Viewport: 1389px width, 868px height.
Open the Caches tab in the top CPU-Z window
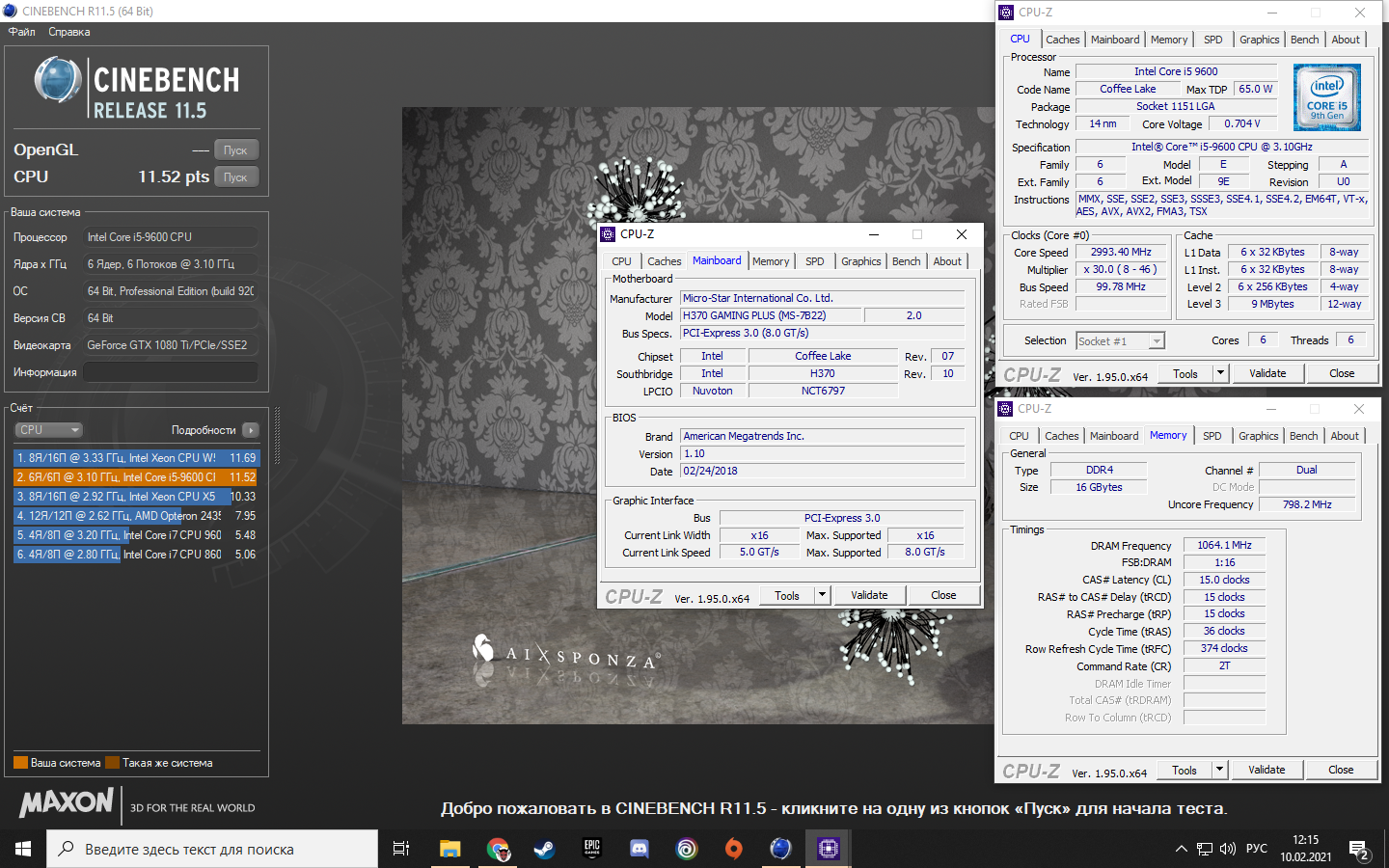(x=1062, y=40)
